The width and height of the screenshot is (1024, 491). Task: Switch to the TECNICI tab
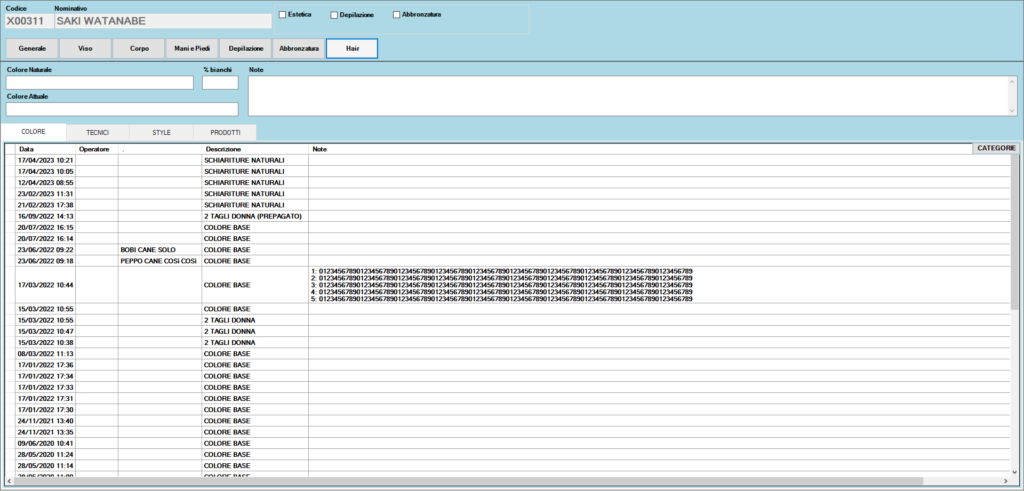click(x=98, y=132)
